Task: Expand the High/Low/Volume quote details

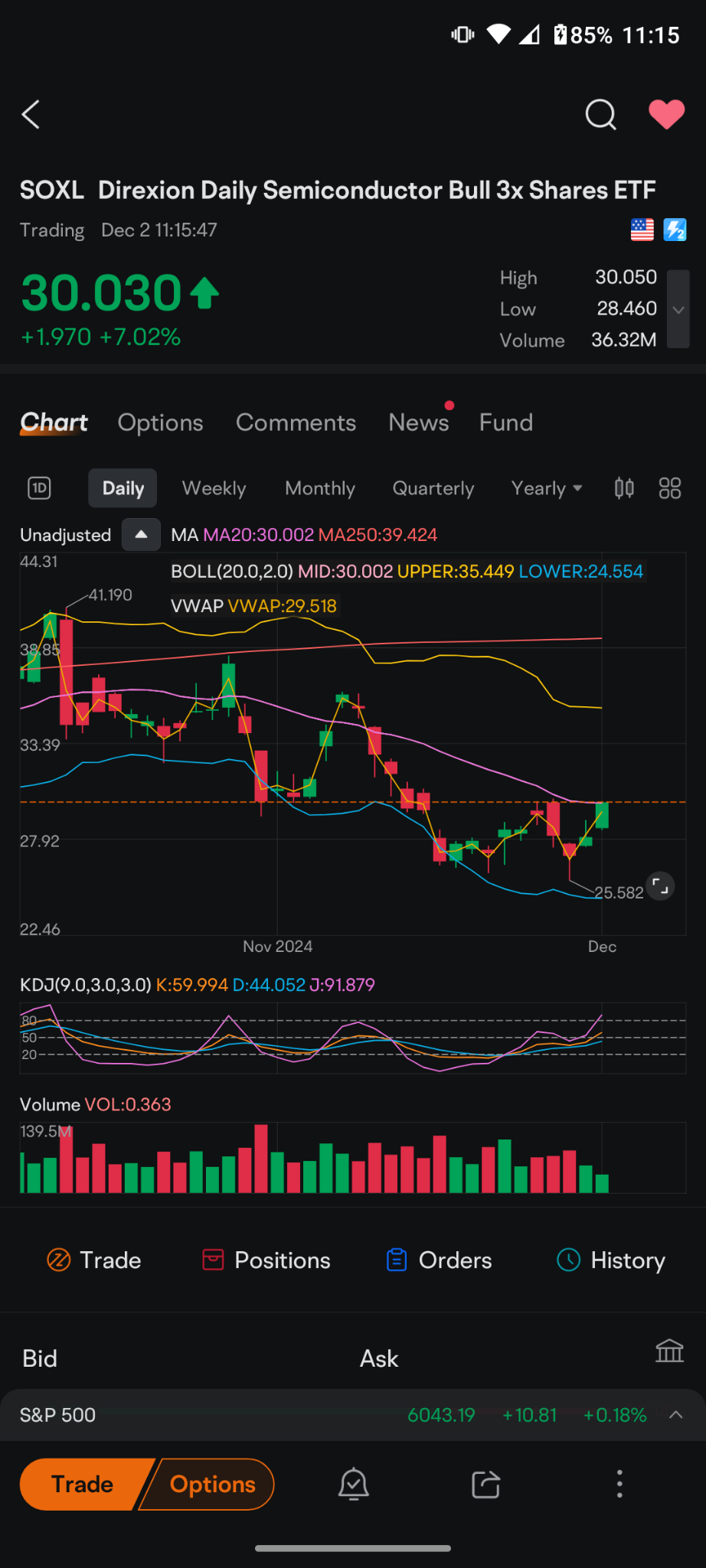Action: [x=678, y=309]
